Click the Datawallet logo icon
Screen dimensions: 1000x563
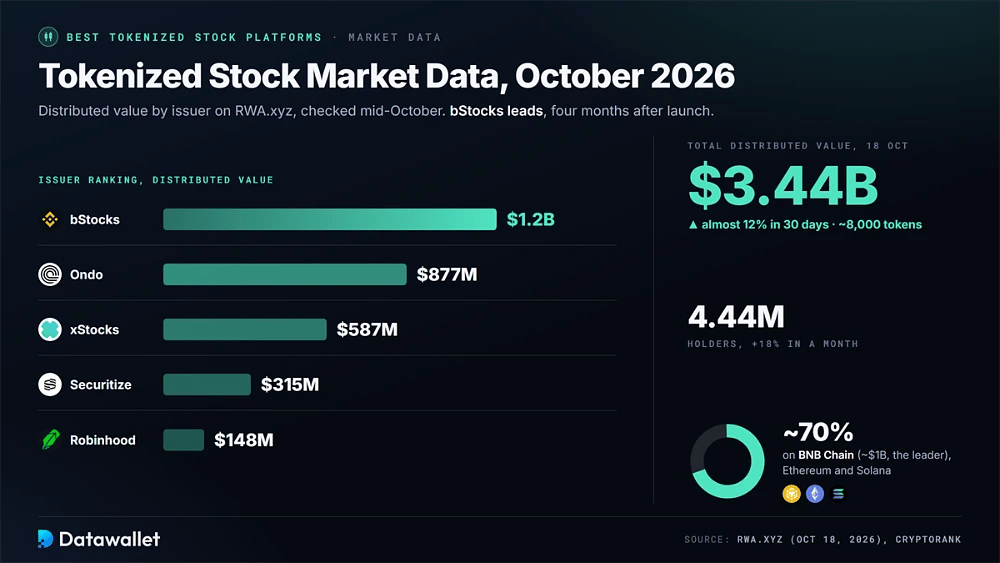click(x=45, y=539)
